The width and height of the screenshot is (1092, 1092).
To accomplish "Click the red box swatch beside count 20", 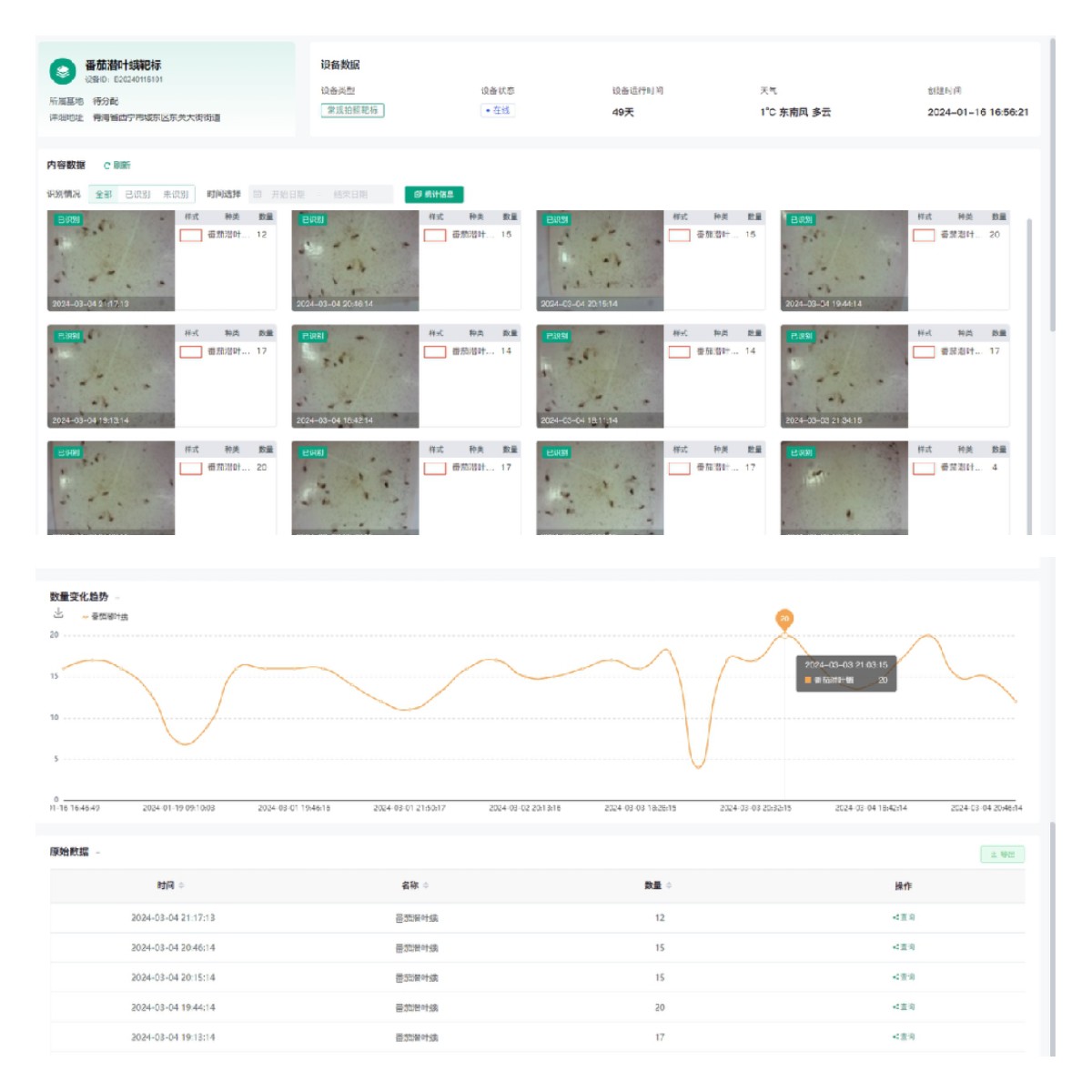I will pyautogui.click(x=924, y=235).
